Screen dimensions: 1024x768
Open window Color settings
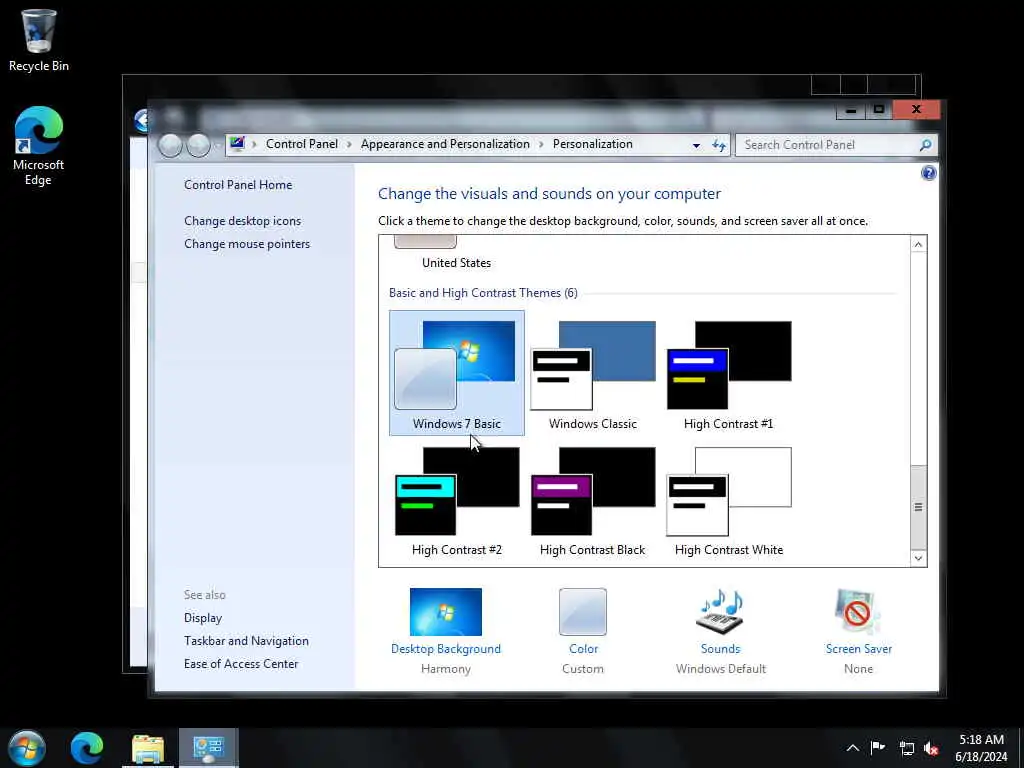coord(583,631)
